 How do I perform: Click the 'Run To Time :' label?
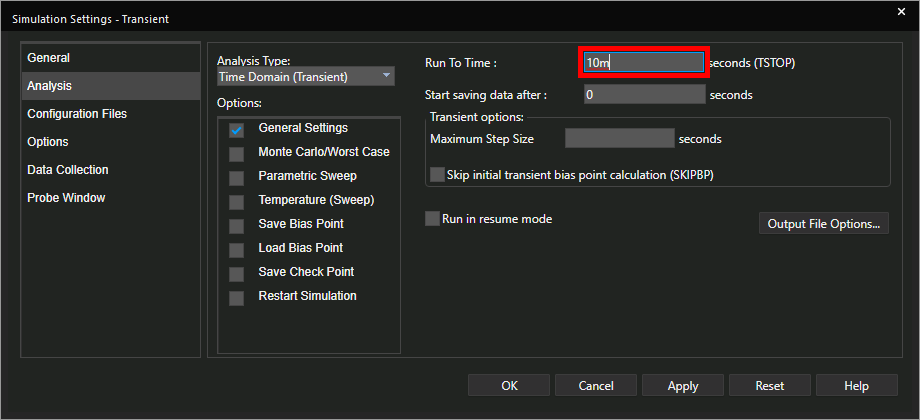tap(461, 63)
